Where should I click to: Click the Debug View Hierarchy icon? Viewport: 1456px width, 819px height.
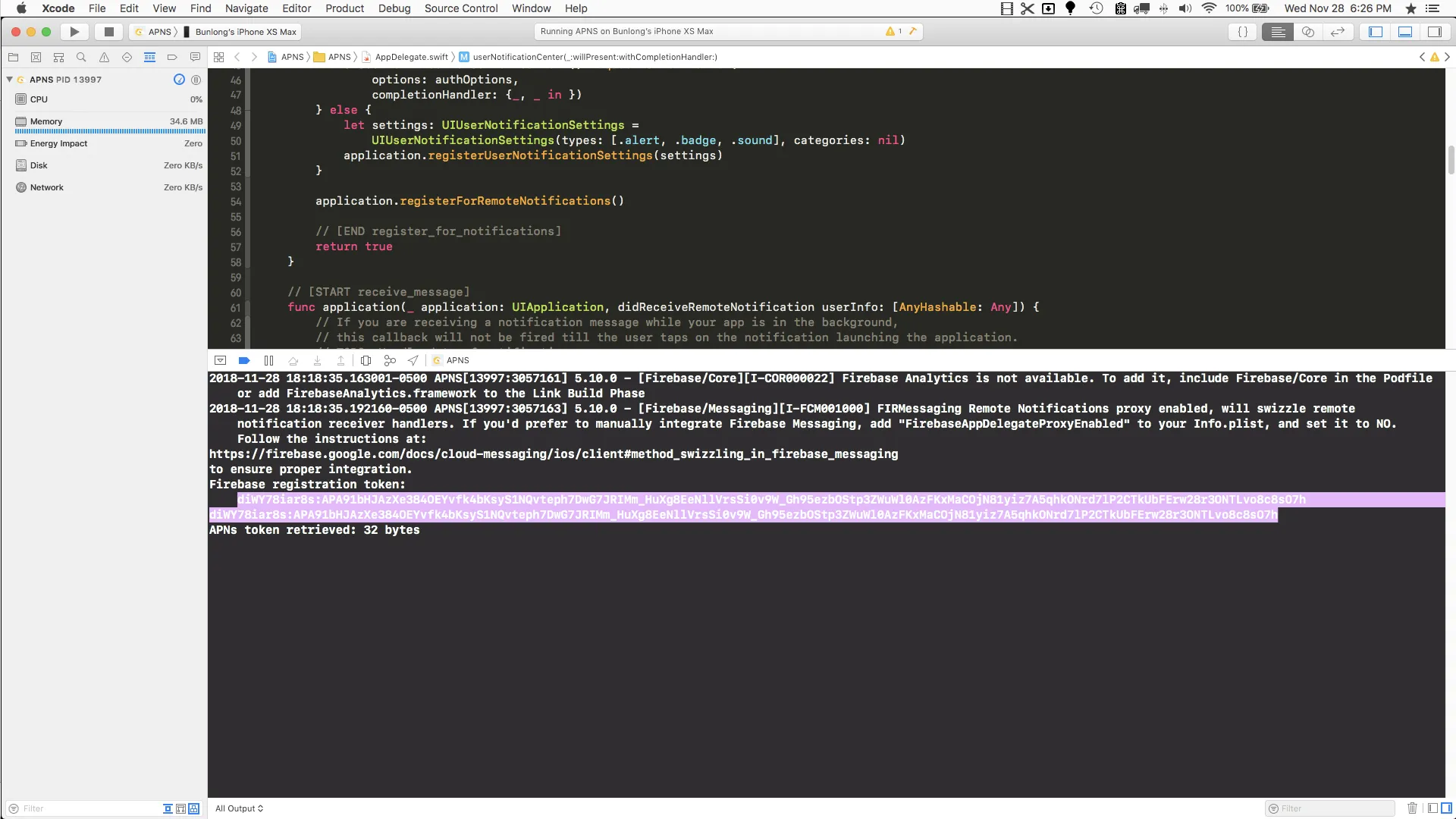pyautogui.click(x=366, y=360)
